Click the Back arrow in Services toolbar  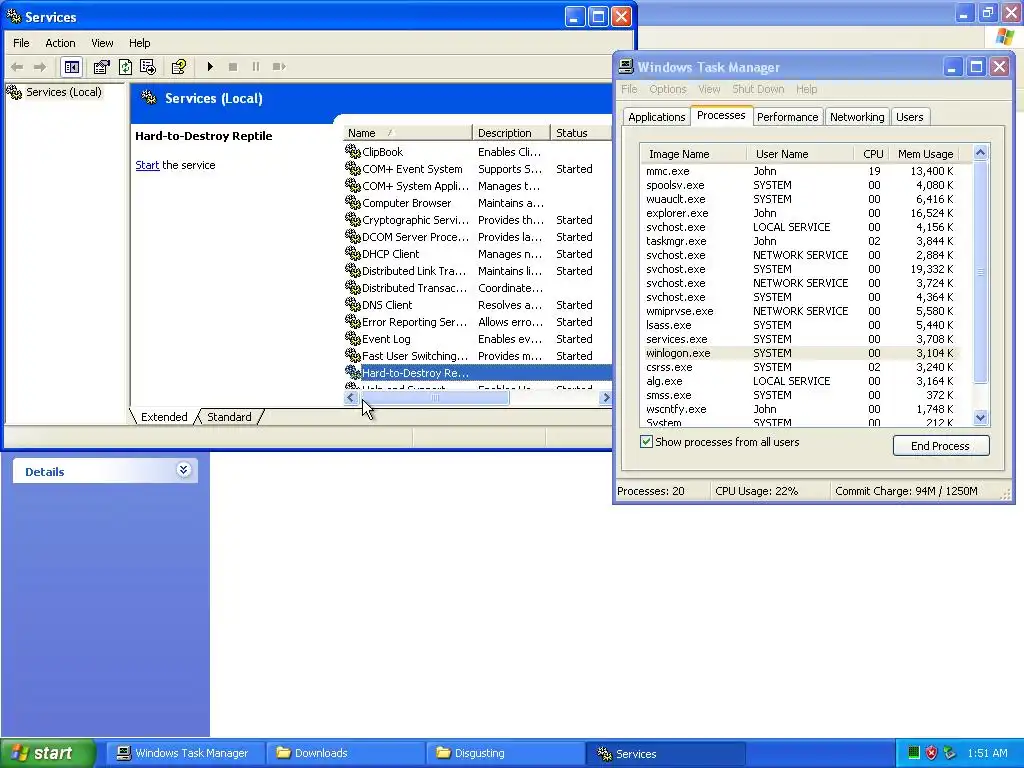click(18, 67)
